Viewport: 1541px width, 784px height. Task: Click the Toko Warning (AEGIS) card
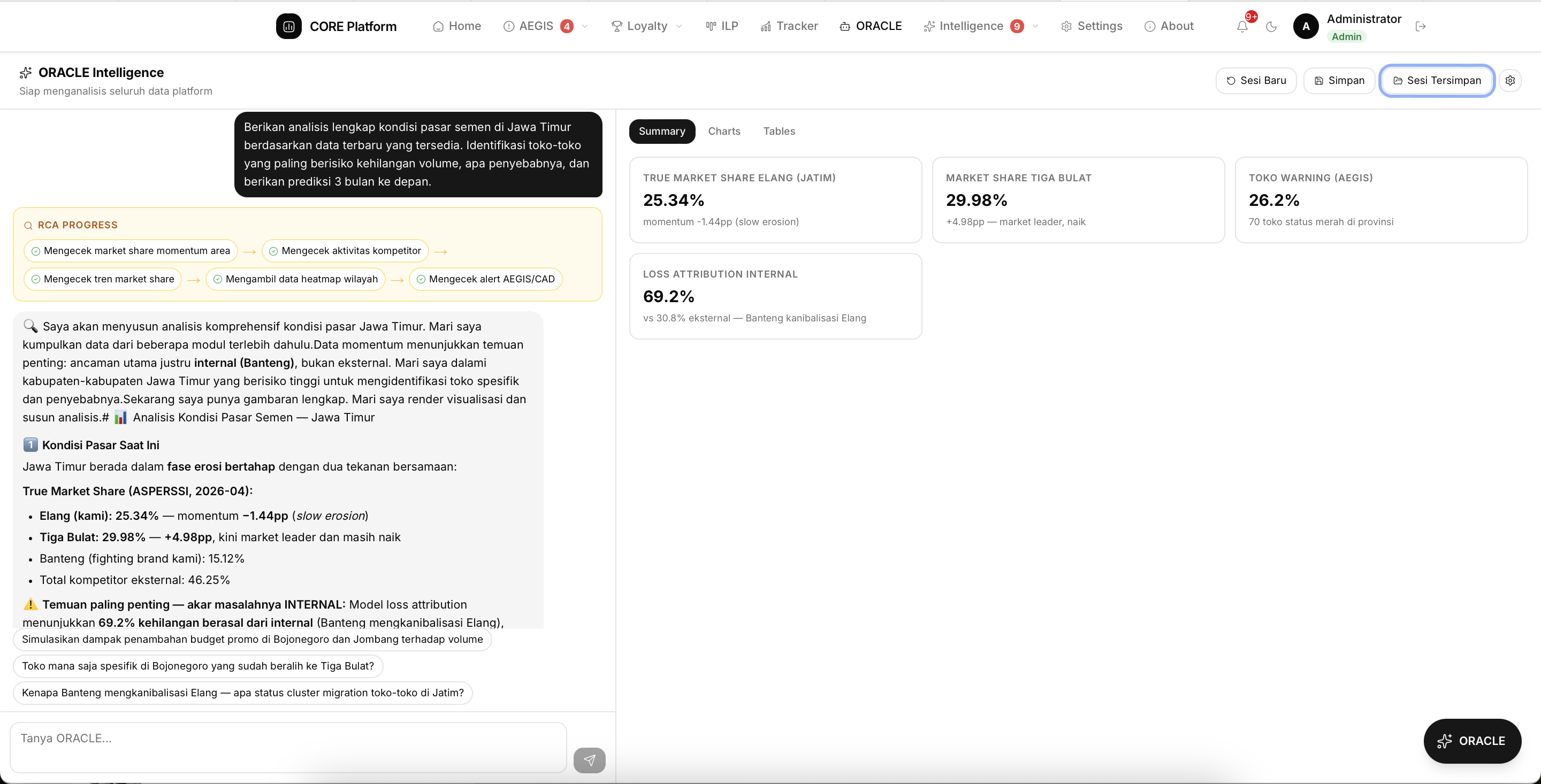[1380, 201]
